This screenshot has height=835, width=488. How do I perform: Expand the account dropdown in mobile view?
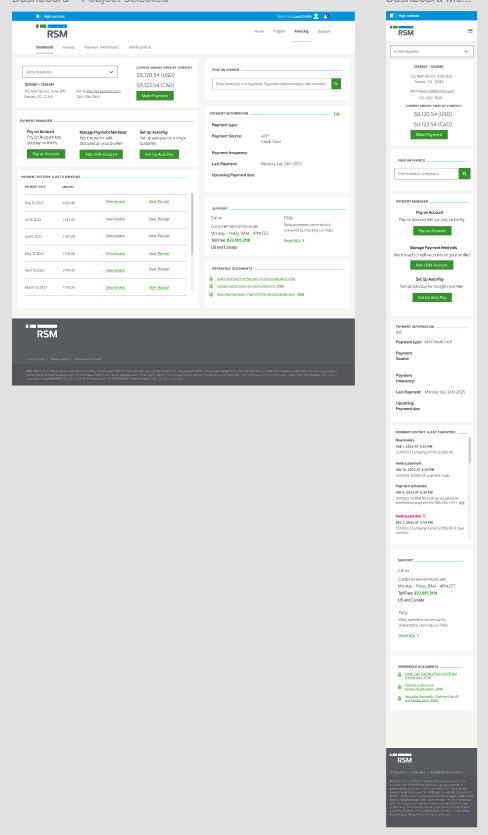point(432,52)
